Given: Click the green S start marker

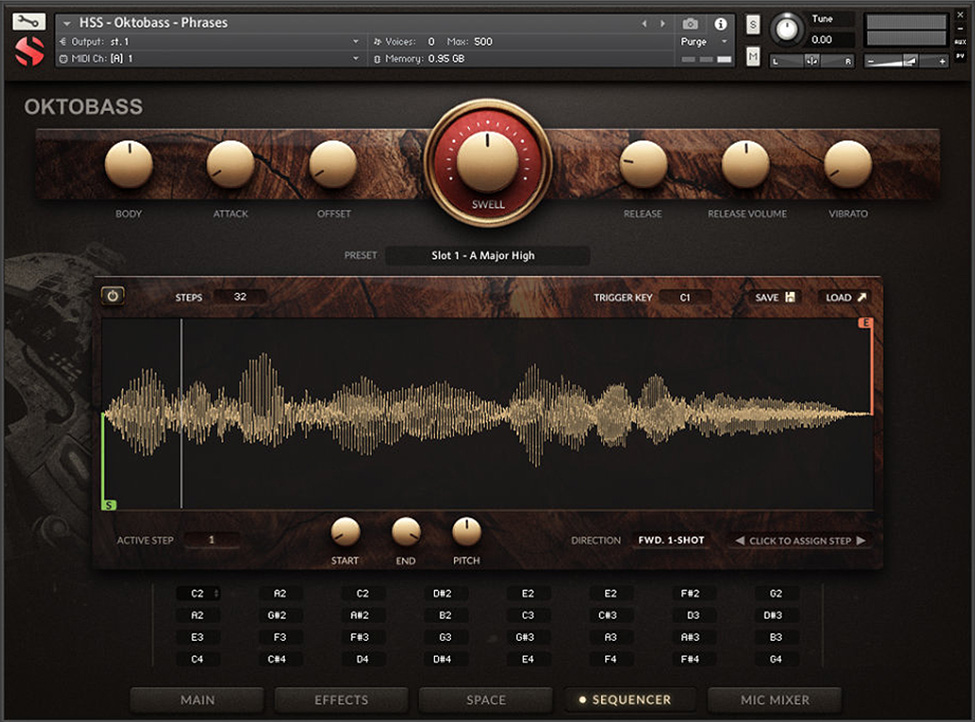Looking at the screenshot, I should click(109, 505).
